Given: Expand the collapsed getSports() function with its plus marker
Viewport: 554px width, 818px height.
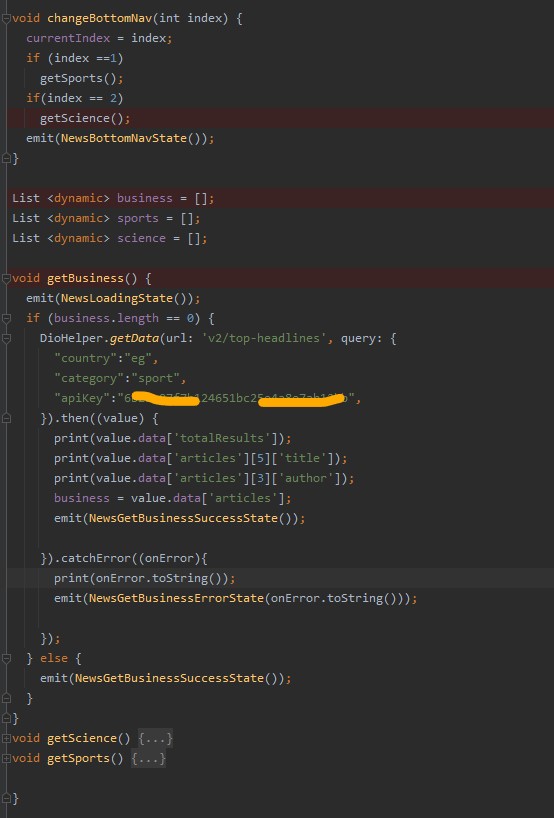Looking at the screenshot, I should pyautogui.click(x=6, y=758).
